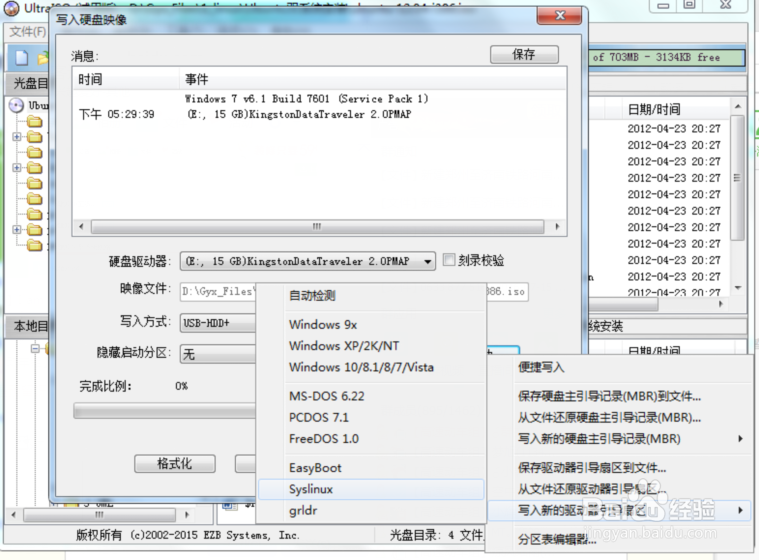759x560 pixels.
Task: Choose grldr option
Action: 371,510
